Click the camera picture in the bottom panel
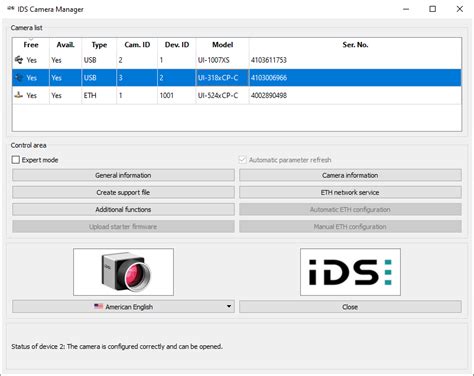474x376 pixels. pyautogui.click(x=123, y=272)
